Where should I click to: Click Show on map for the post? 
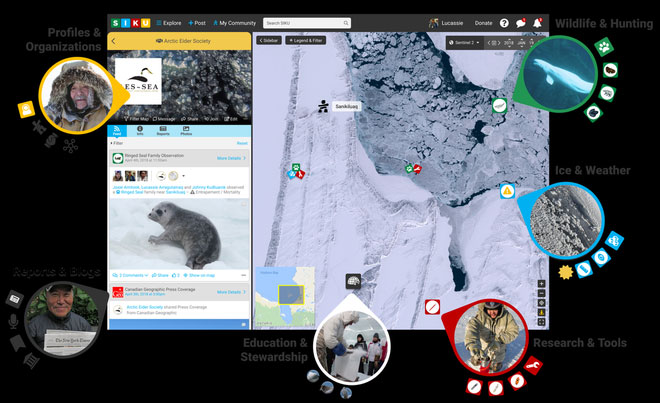coord(199,275)
